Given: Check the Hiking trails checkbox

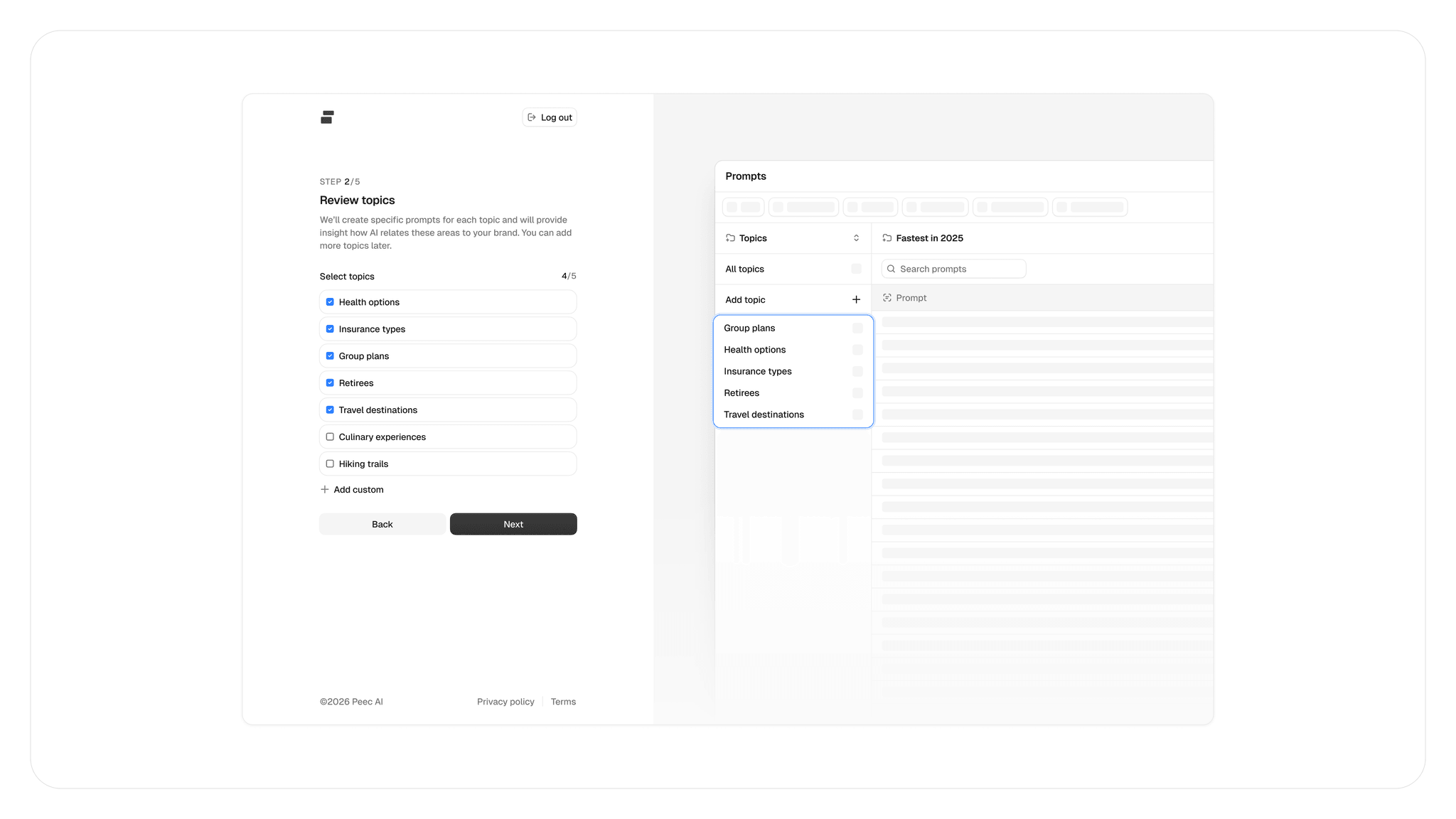Looking at the screenshot, I should coord(330,464).
